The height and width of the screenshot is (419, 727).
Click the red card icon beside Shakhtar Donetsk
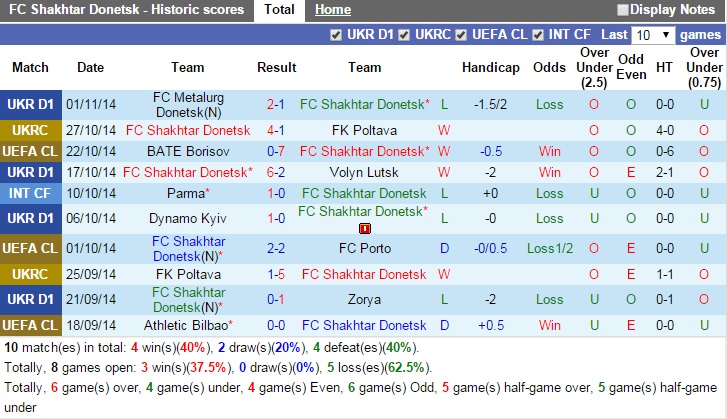[364, 228]
